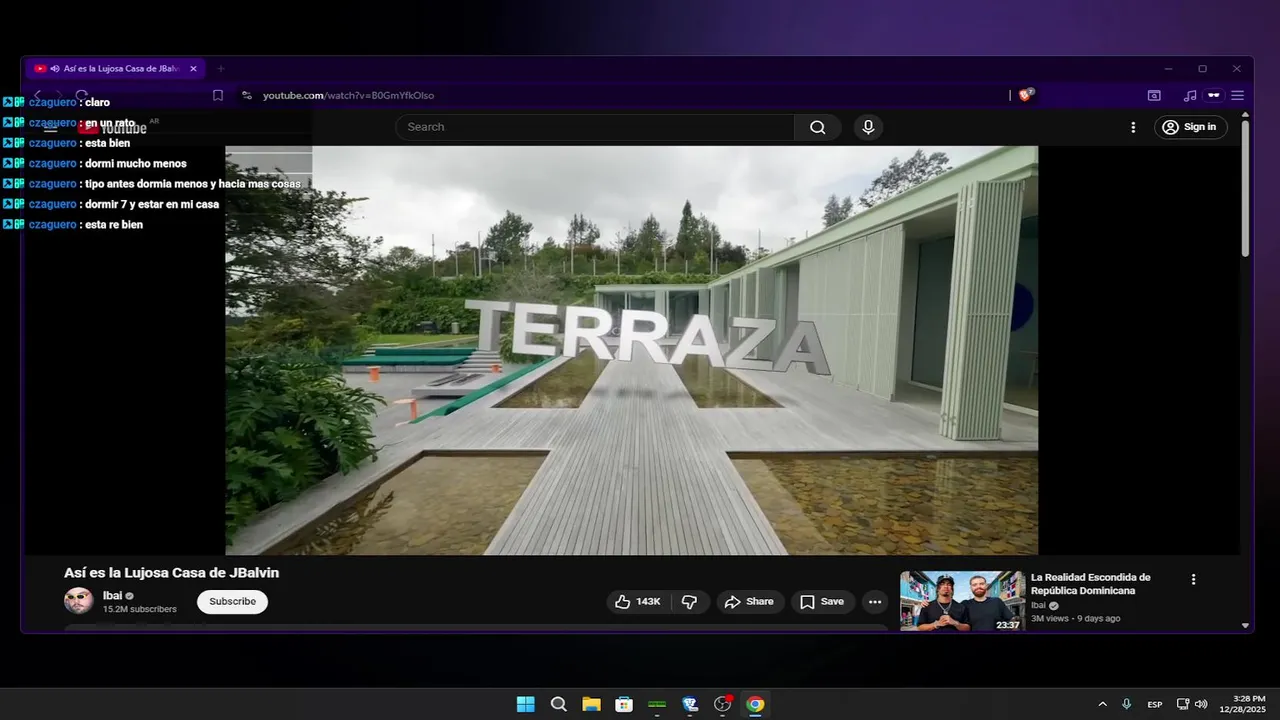Image resolution: width=1280 pixels, height=720 pixels.
Task: Open La Realidad Escondida de República Dominicana title
Action: pyautogui.click(x=1090, y=584)
